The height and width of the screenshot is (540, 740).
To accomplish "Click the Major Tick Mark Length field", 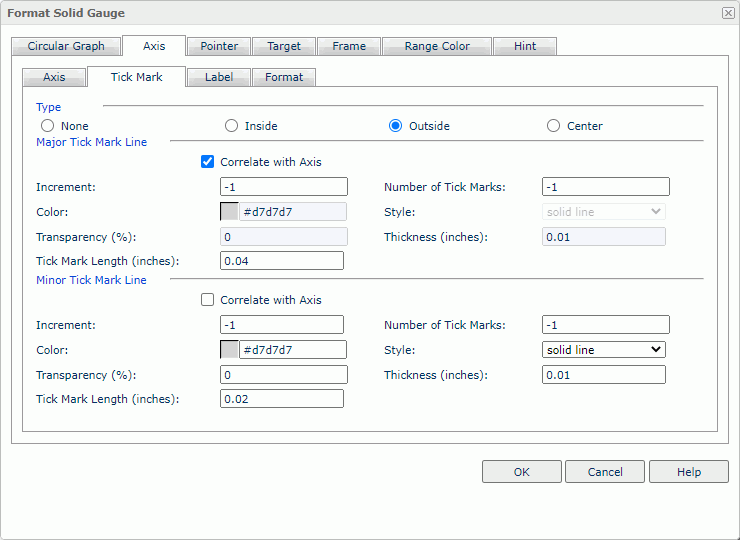I will coord(282,261).
